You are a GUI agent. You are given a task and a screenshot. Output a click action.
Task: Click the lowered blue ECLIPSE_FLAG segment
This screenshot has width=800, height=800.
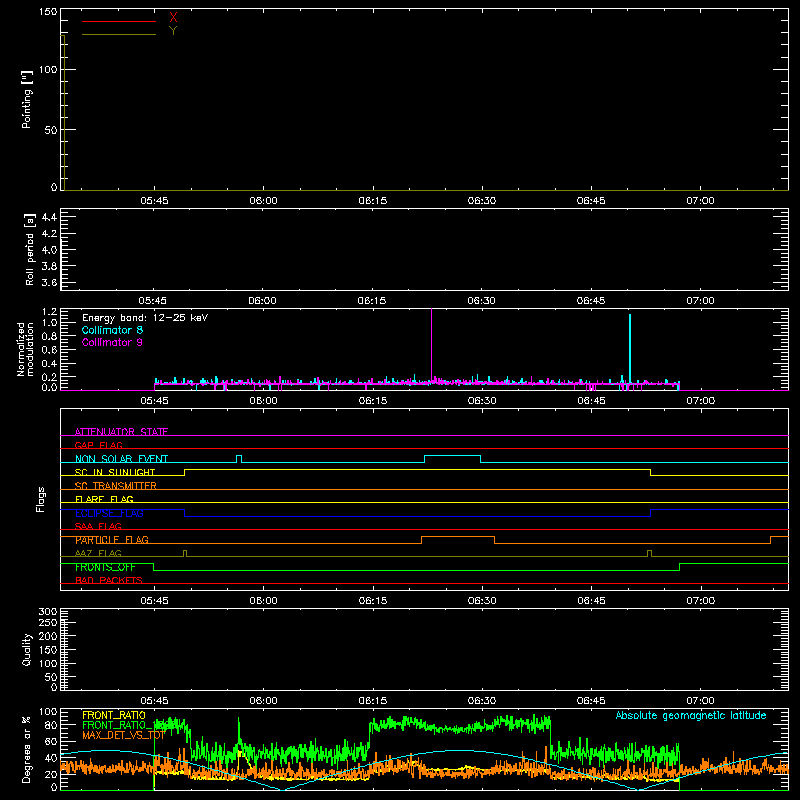coord(417,516)
